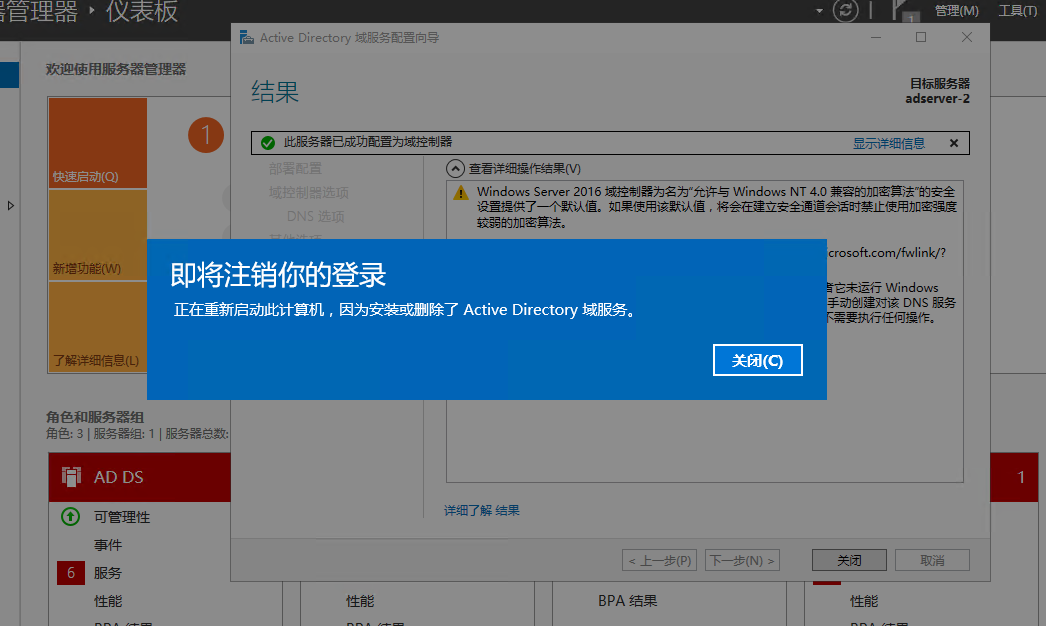The image size is (1046, 626).
Task: Minimize the AD DS configuration wizard window
Action: point(876,37)
